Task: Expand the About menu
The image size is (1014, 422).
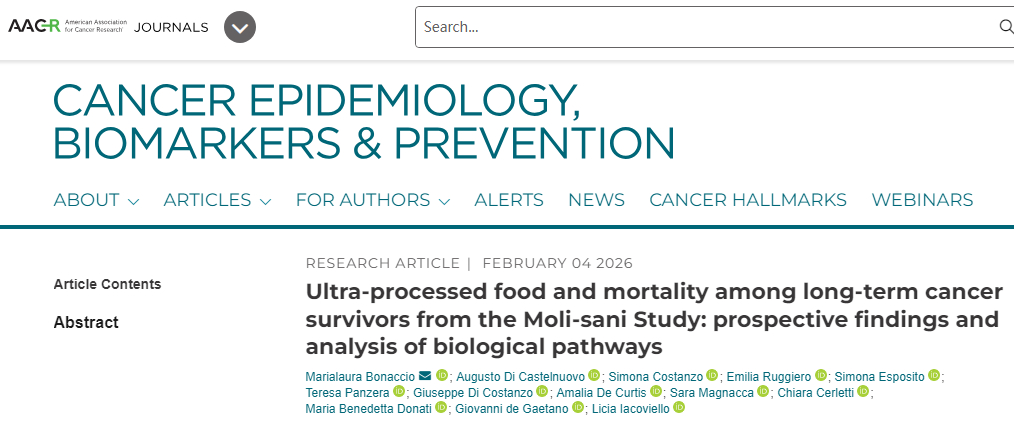Action: pyautogui.click(x=96, y=200)
